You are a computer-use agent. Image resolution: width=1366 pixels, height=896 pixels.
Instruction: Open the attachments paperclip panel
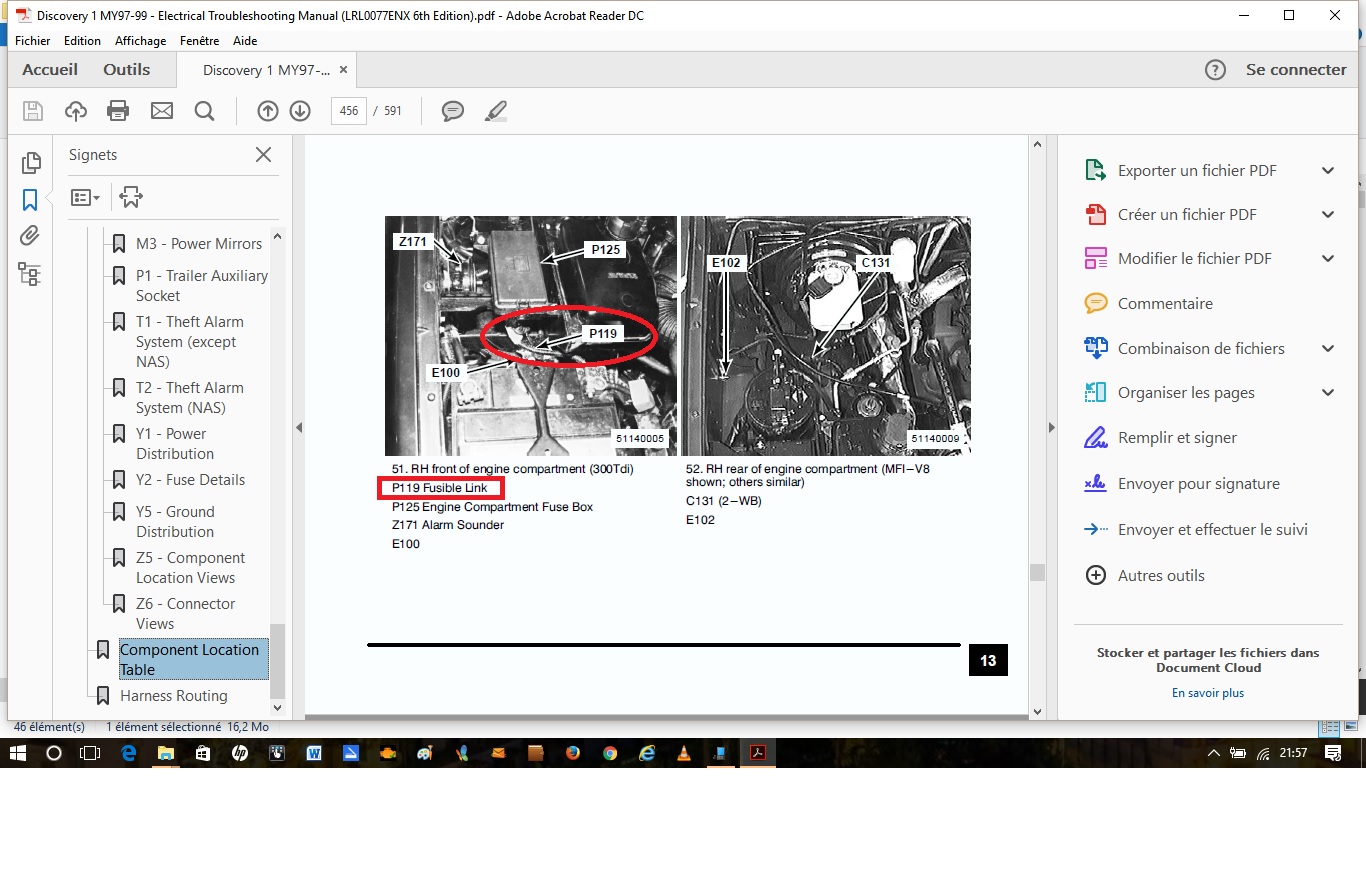pos(30,236)
